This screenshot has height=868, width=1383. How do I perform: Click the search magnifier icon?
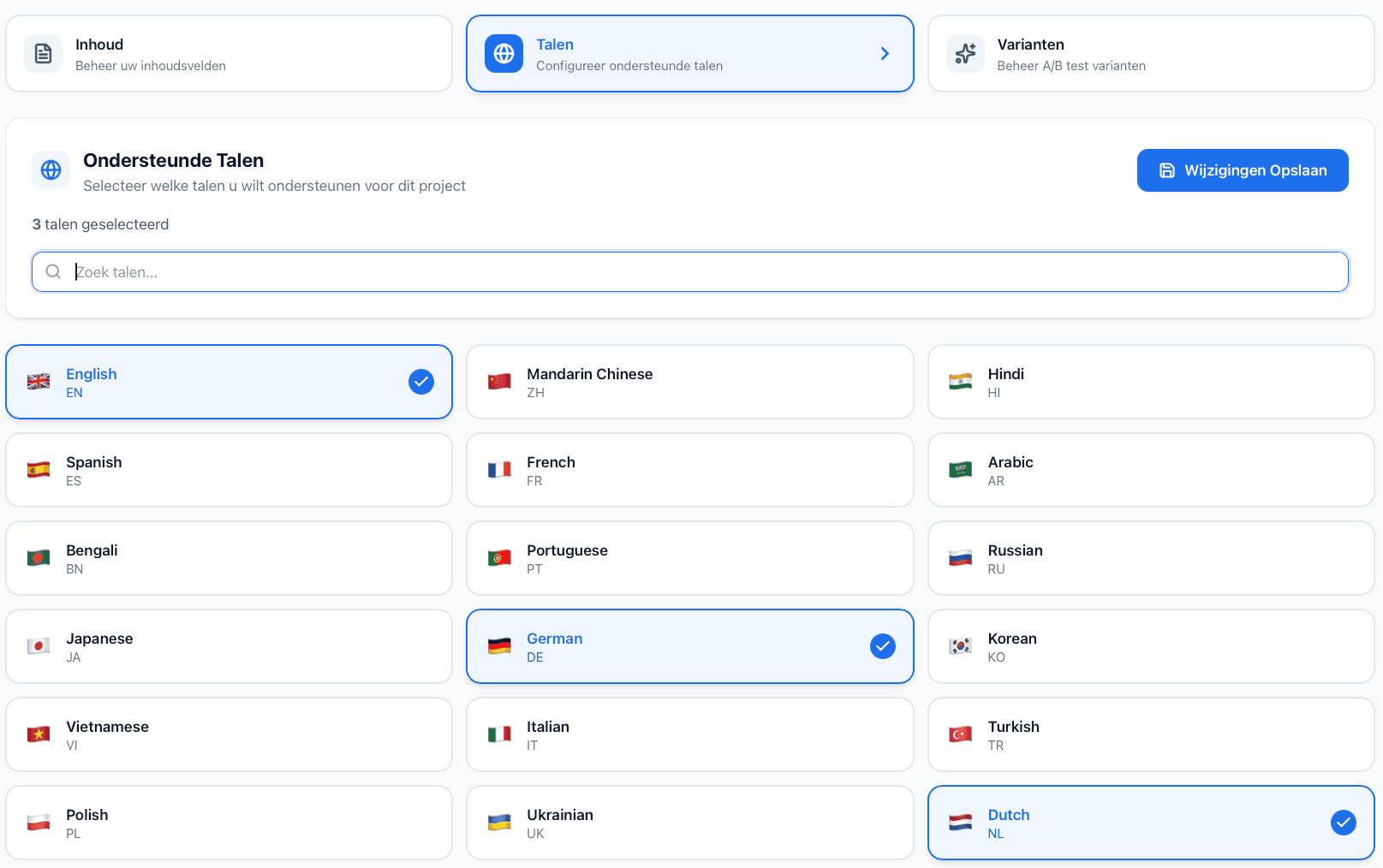tap(53, 271)
